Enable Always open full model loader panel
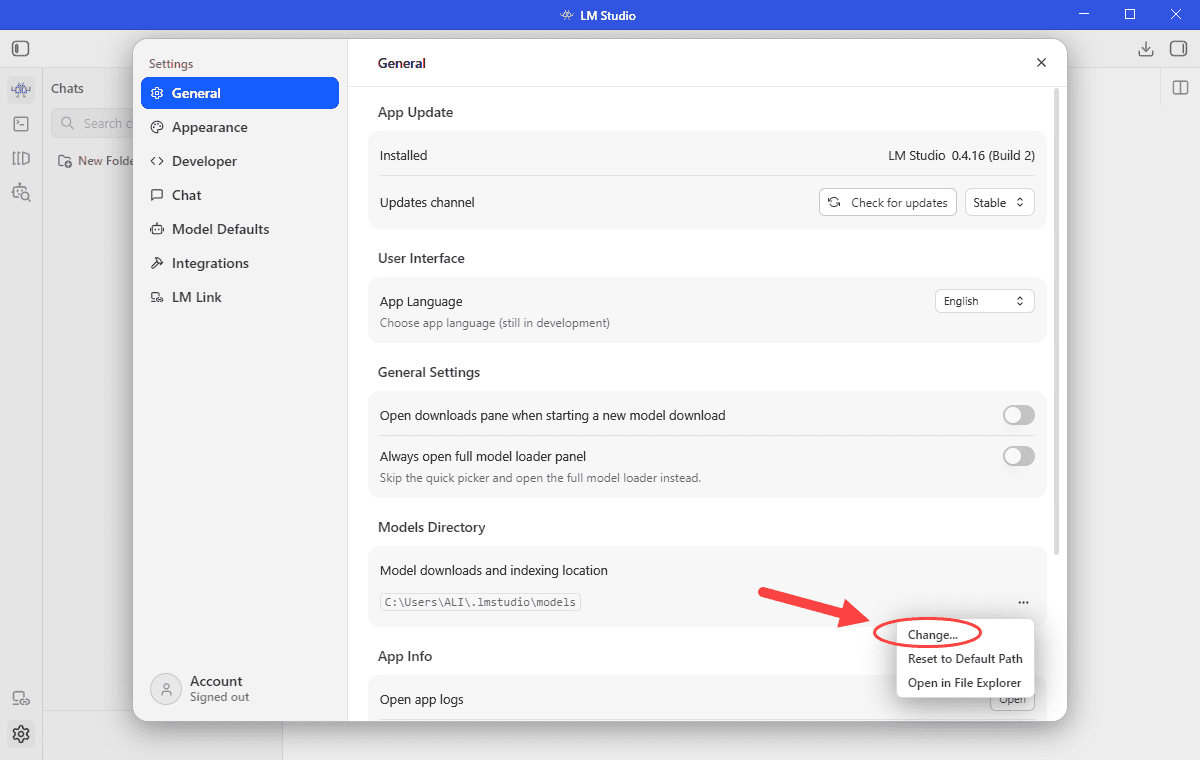The image size is (1200, 760). [x=1019, y=456]
